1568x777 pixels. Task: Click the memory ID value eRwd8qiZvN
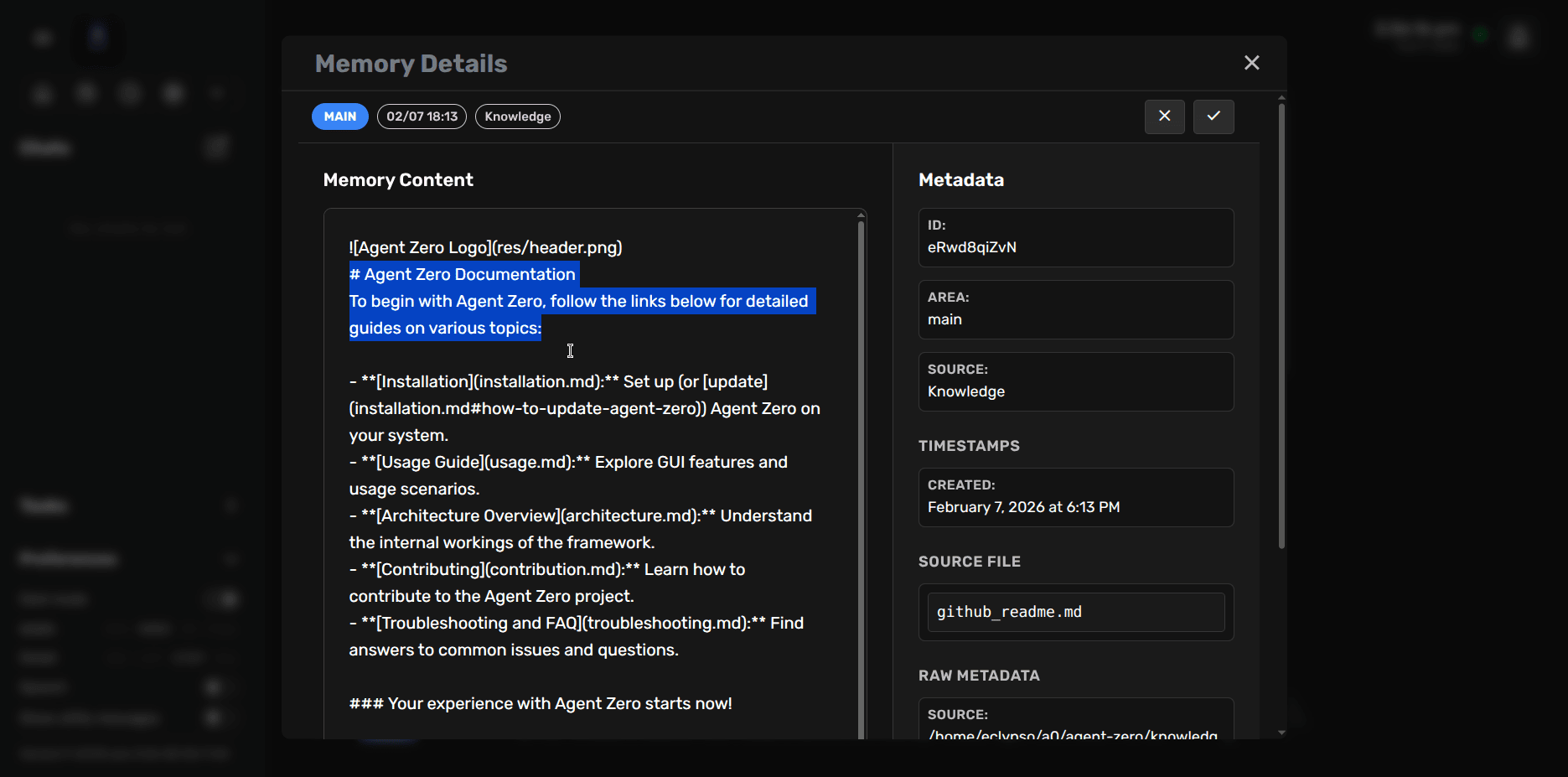[x=971, y=247]
